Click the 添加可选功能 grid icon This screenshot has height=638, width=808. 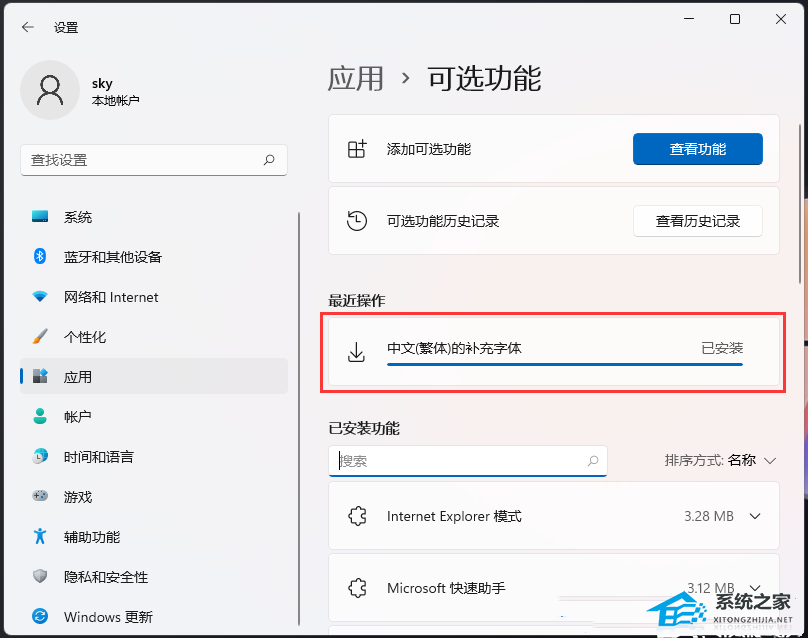click(x=356, y=148)
